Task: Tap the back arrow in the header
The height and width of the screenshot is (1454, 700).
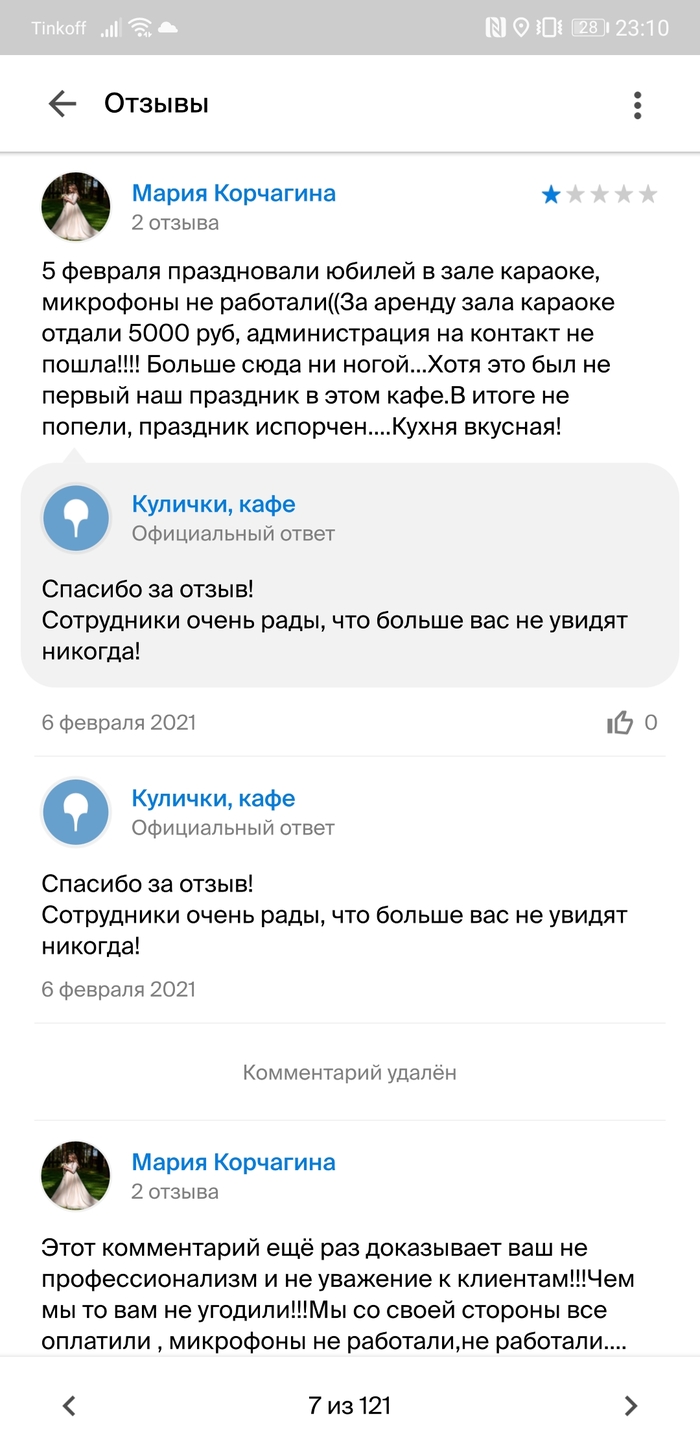Action: click(62, 104)
